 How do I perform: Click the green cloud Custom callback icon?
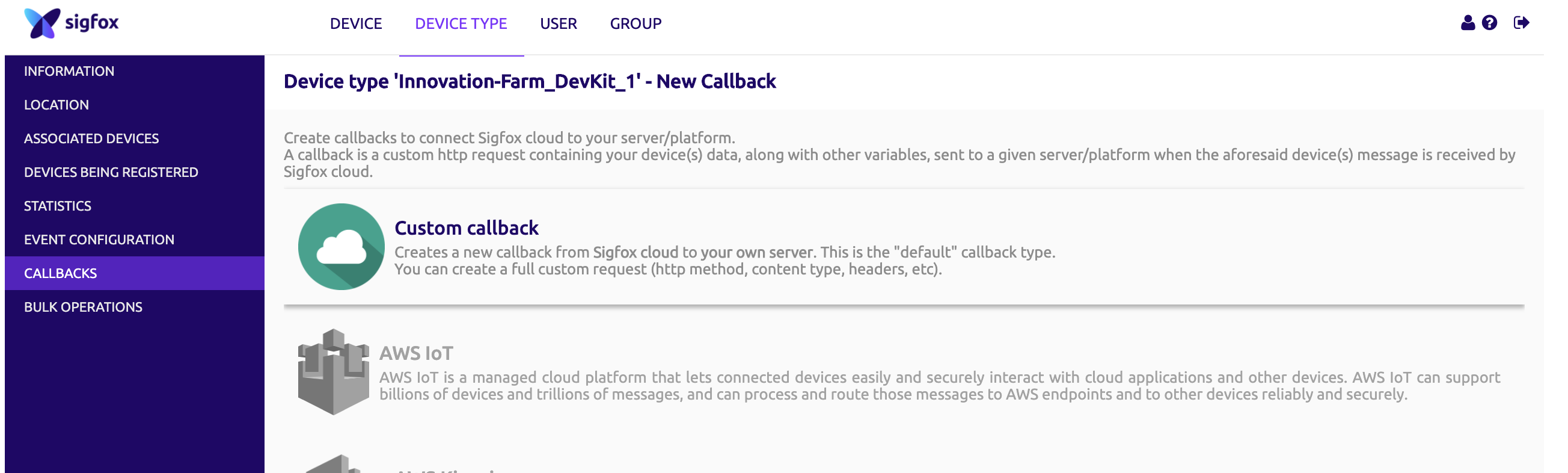point(341,247)
